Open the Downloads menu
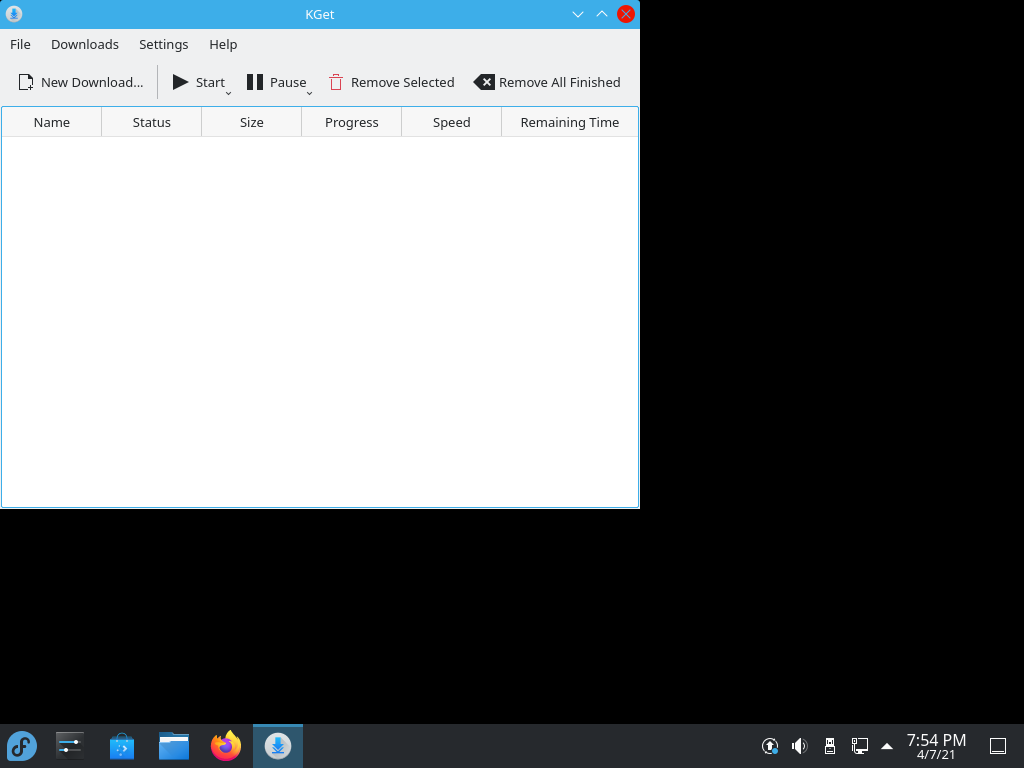Viewport: 1024px width, 768px height. pyautogui.click(x=85, y=44)
